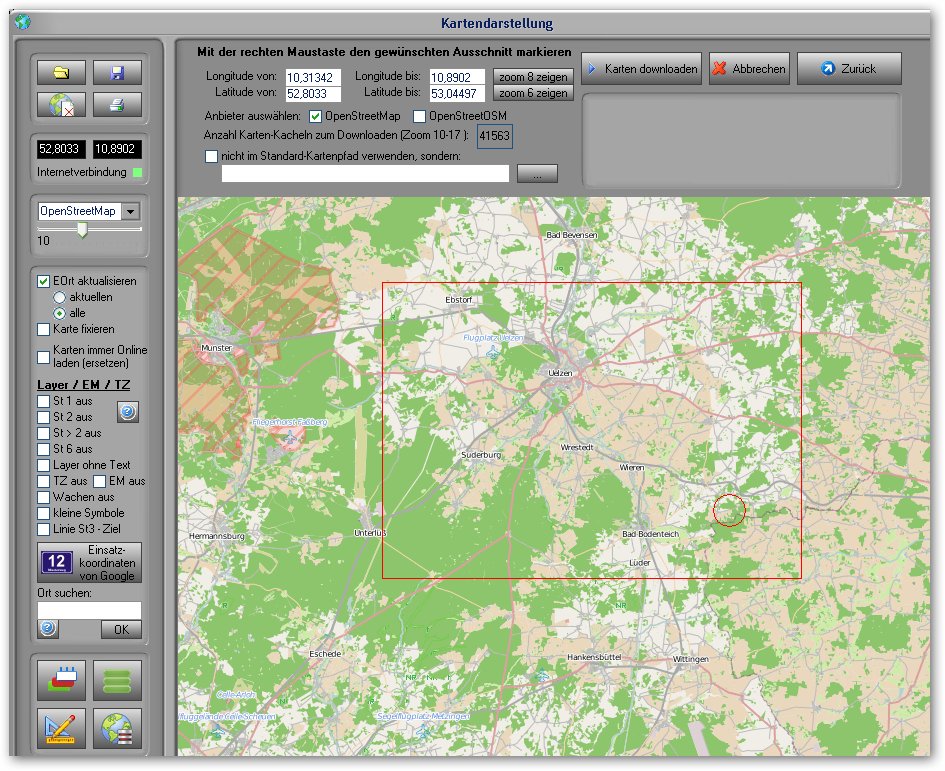945x771 pixels.
Task: Enable 'Karte fixieren' checkbox
Action: coord(43,329)
